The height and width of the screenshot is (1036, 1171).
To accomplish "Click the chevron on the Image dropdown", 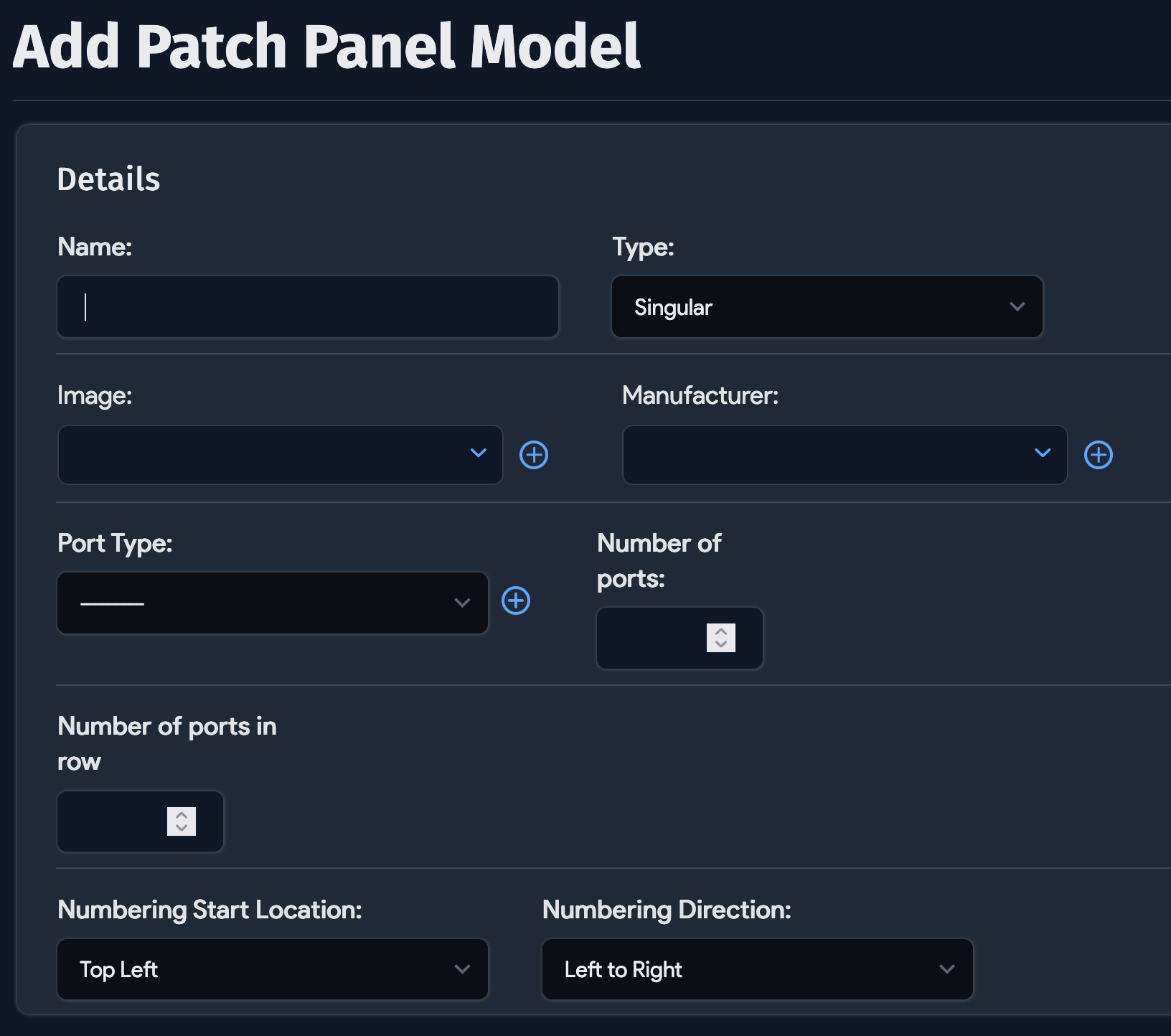I will (479, 455).
